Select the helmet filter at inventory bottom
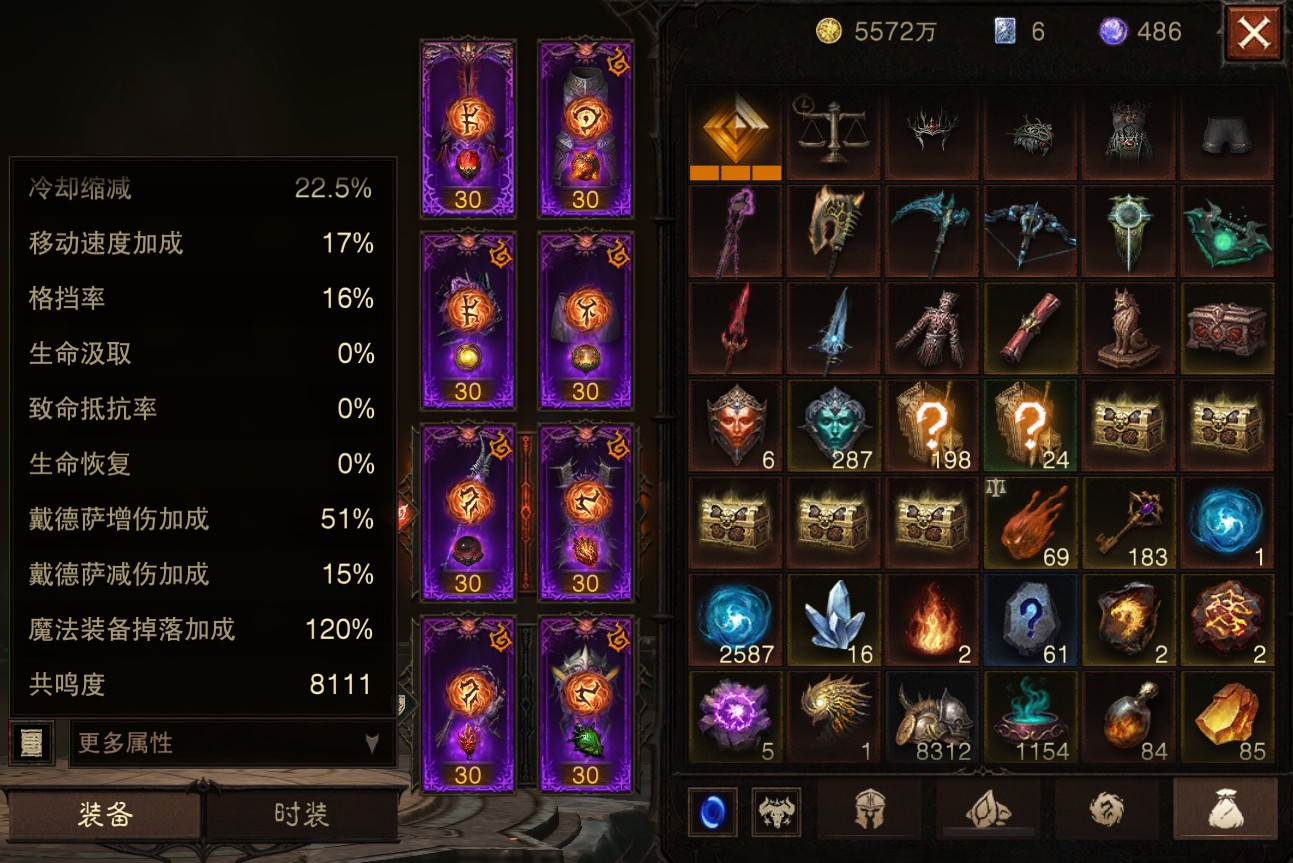 871,810
